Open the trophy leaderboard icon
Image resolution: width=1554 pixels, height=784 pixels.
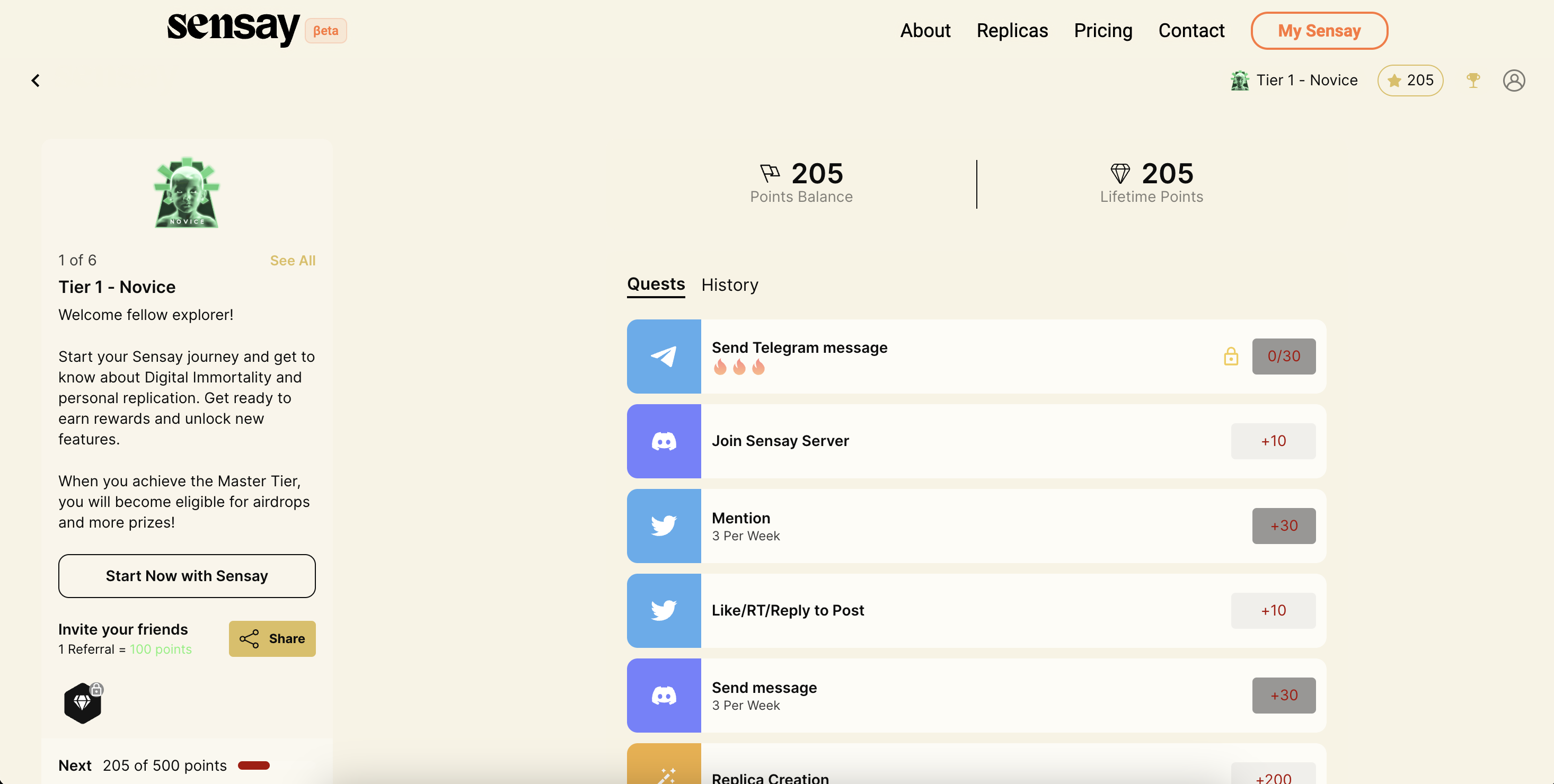pyautogui.click(x=1473, y=79)
